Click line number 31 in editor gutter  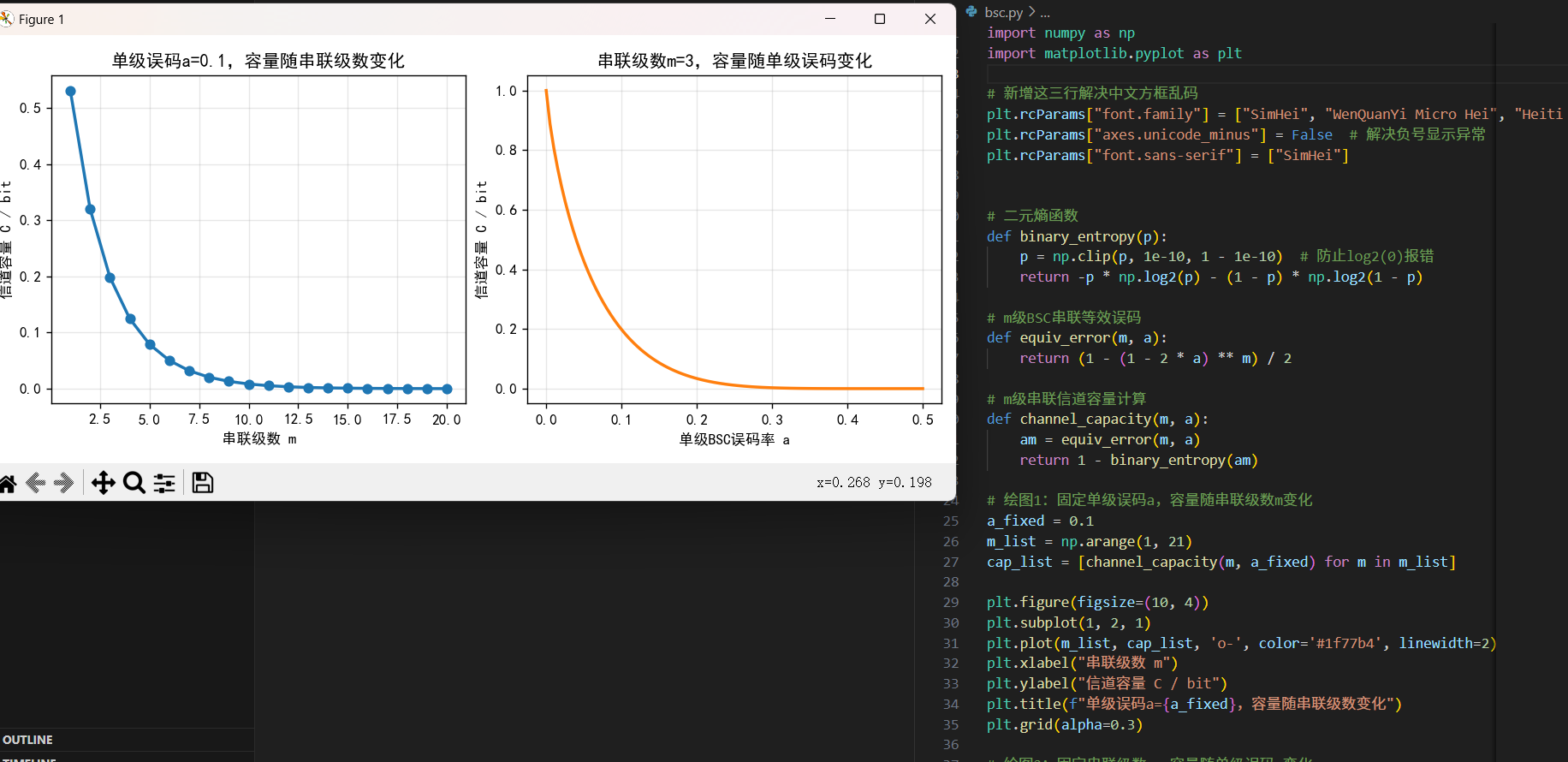click(x=951, y=643)
